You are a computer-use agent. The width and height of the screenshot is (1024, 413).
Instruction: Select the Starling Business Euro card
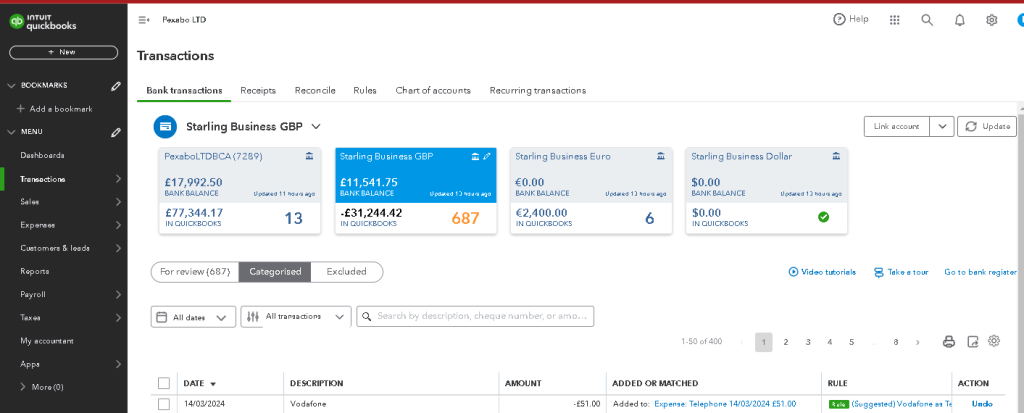(591, 191)
